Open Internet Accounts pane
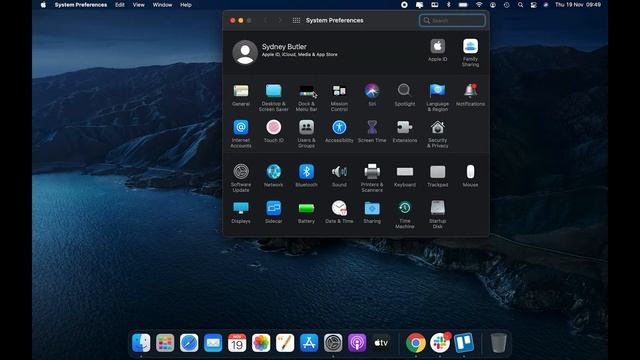Viewport: 640px width, 360px height. pos(241,133)
